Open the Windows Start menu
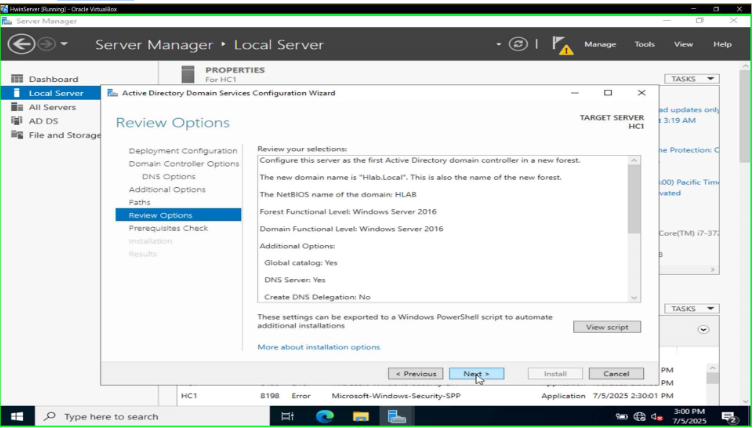This screenshot has width=754, height=428. coord(17,416)
